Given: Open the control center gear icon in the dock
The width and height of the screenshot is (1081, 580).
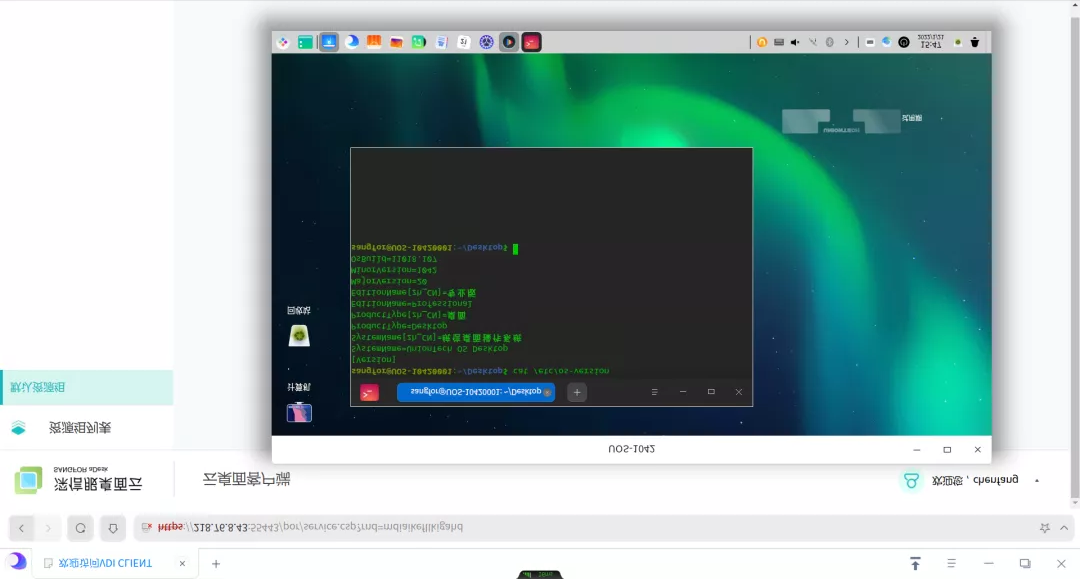Looking at the screenshot, I should click(x=487, y=42).
